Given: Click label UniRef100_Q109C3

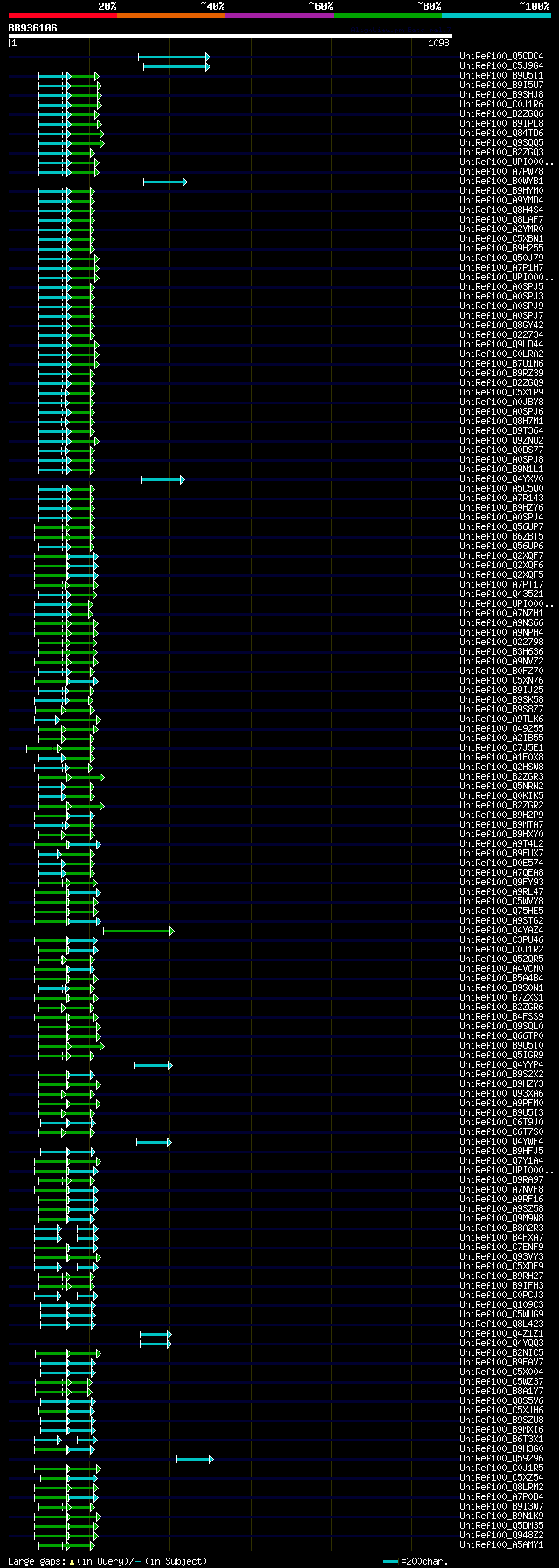Looking at the screenshot, I should click(501, 1305).
